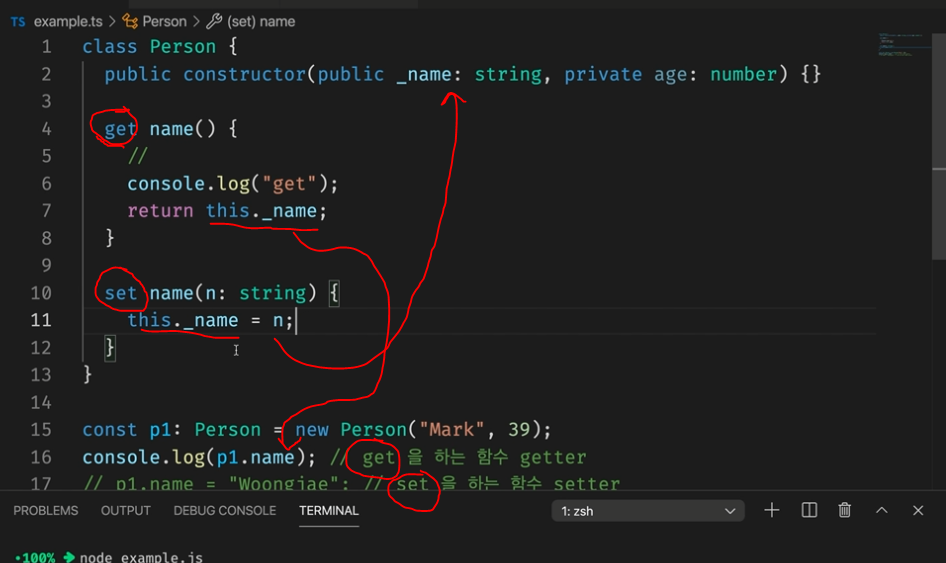
Task: Click 'class Person {' on line 1
Action: (160, 47)
